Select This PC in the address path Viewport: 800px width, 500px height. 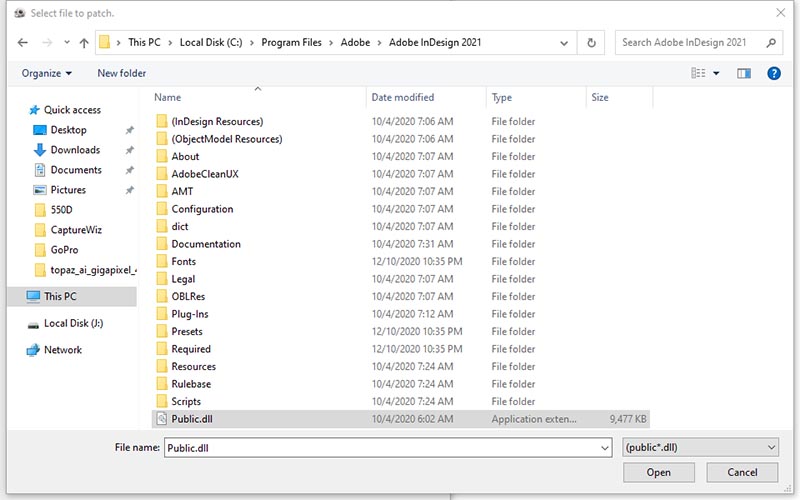point(144,43)
